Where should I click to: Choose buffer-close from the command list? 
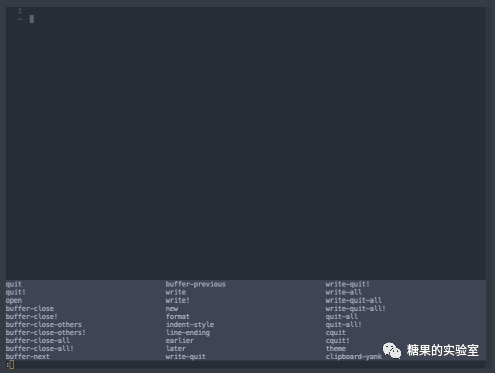(x=30, y=308)
